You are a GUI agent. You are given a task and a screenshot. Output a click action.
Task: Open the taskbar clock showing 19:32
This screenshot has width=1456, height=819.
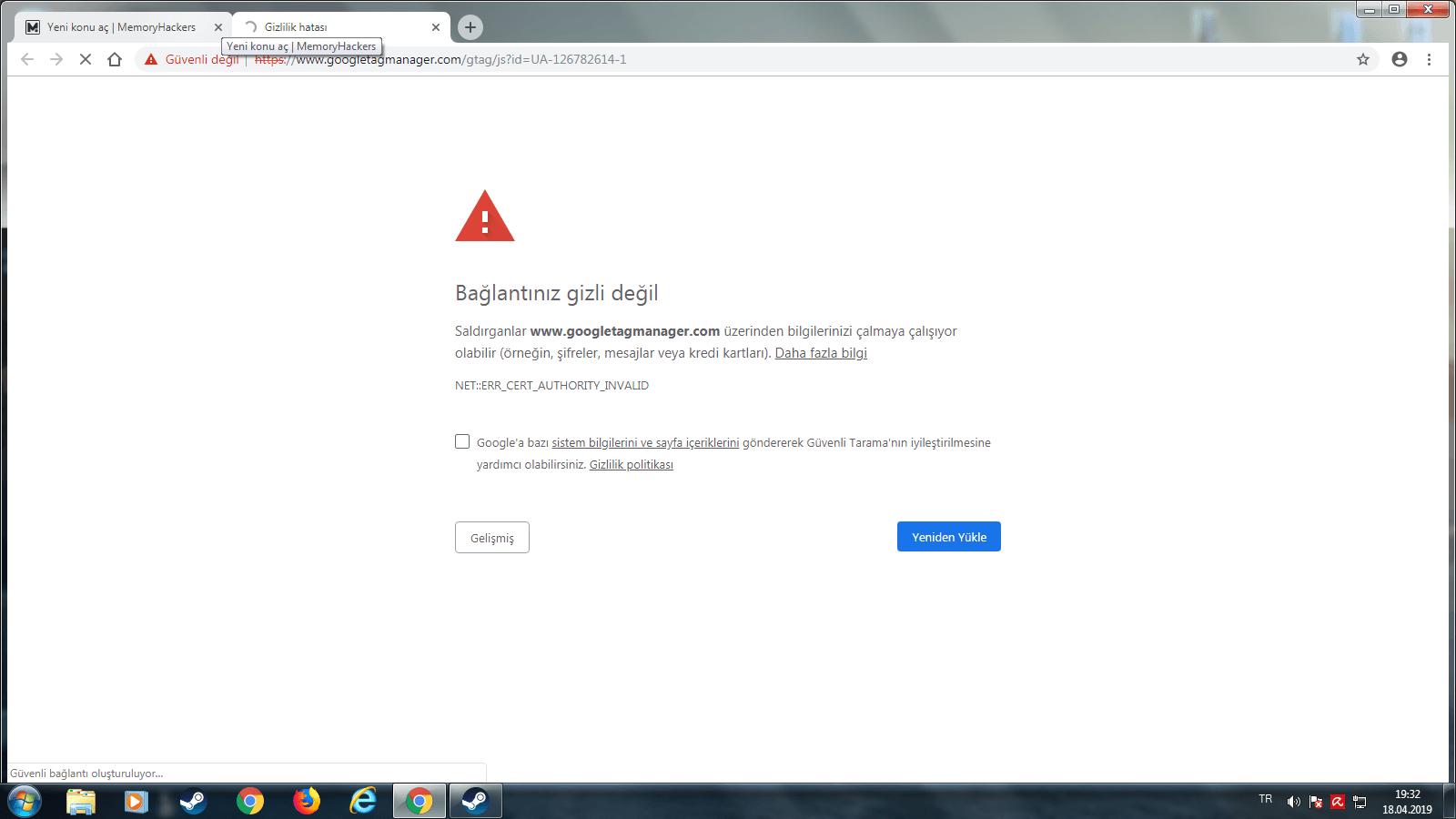[x=1407, y=802]
